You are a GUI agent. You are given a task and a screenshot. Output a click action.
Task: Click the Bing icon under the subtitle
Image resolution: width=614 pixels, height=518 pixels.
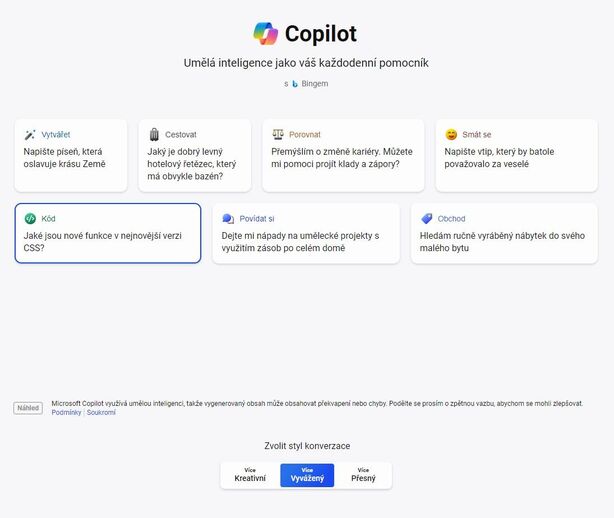coord(295,84)
